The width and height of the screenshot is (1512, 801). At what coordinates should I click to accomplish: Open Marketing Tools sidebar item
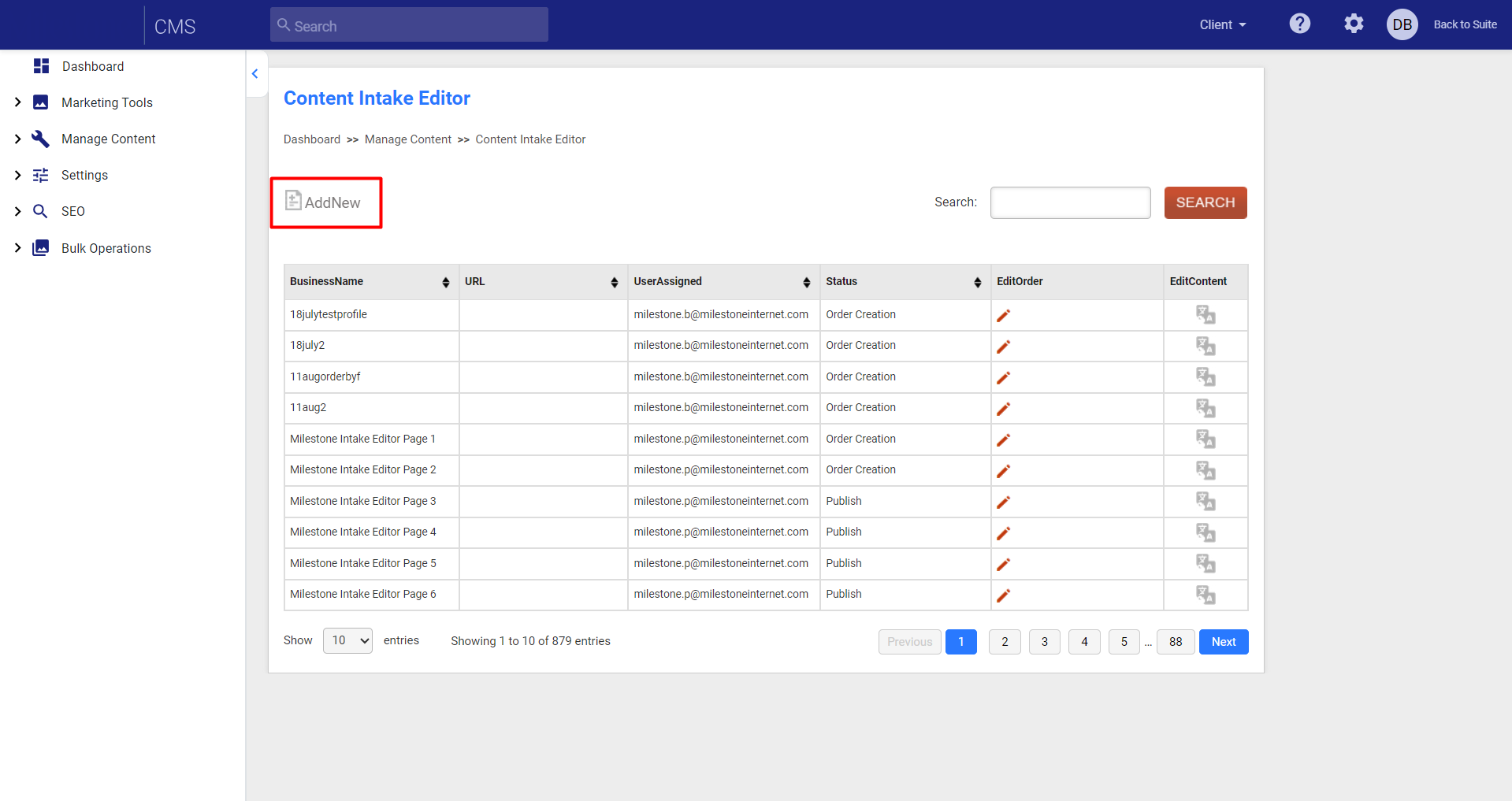[x=107, y=102]
